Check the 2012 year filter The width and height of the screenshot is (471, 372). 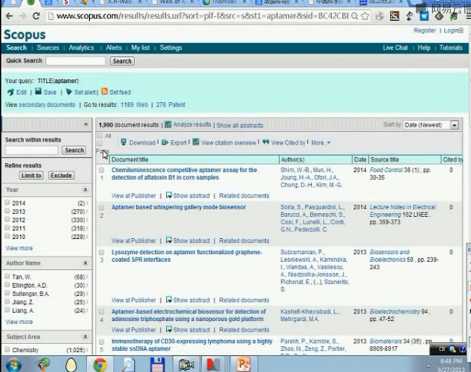[7, 220]
